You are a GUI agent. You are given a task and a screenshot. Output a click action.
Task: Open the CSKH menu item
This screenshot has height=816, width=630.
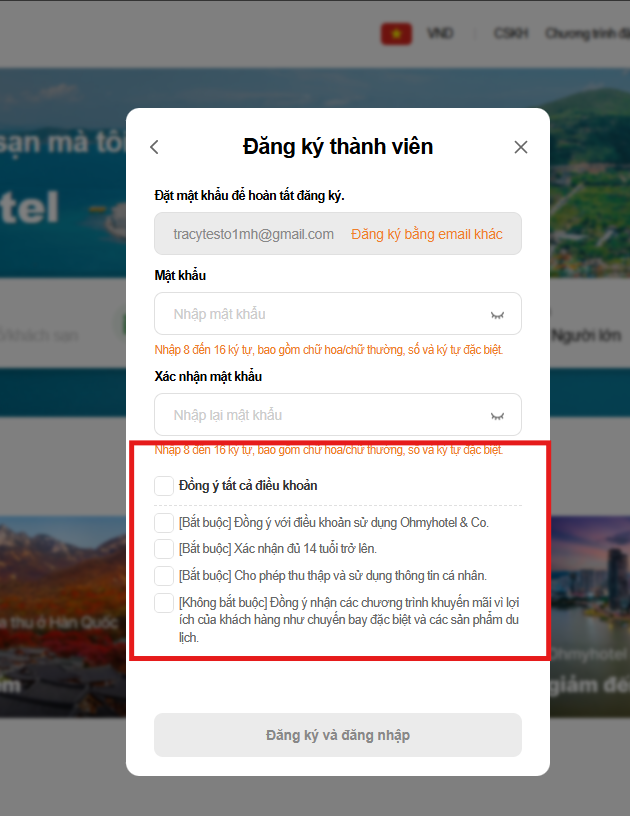point(510,34)
